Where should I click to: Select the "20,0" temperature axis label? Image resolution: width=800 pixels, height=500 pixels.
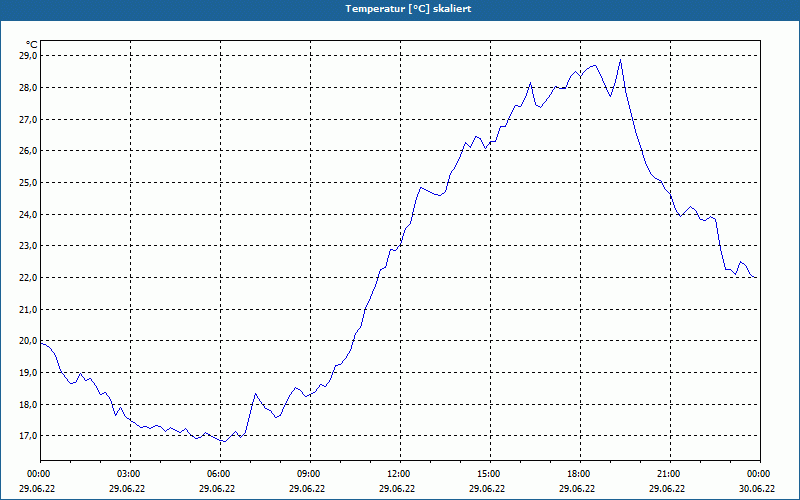coord(28,341)
